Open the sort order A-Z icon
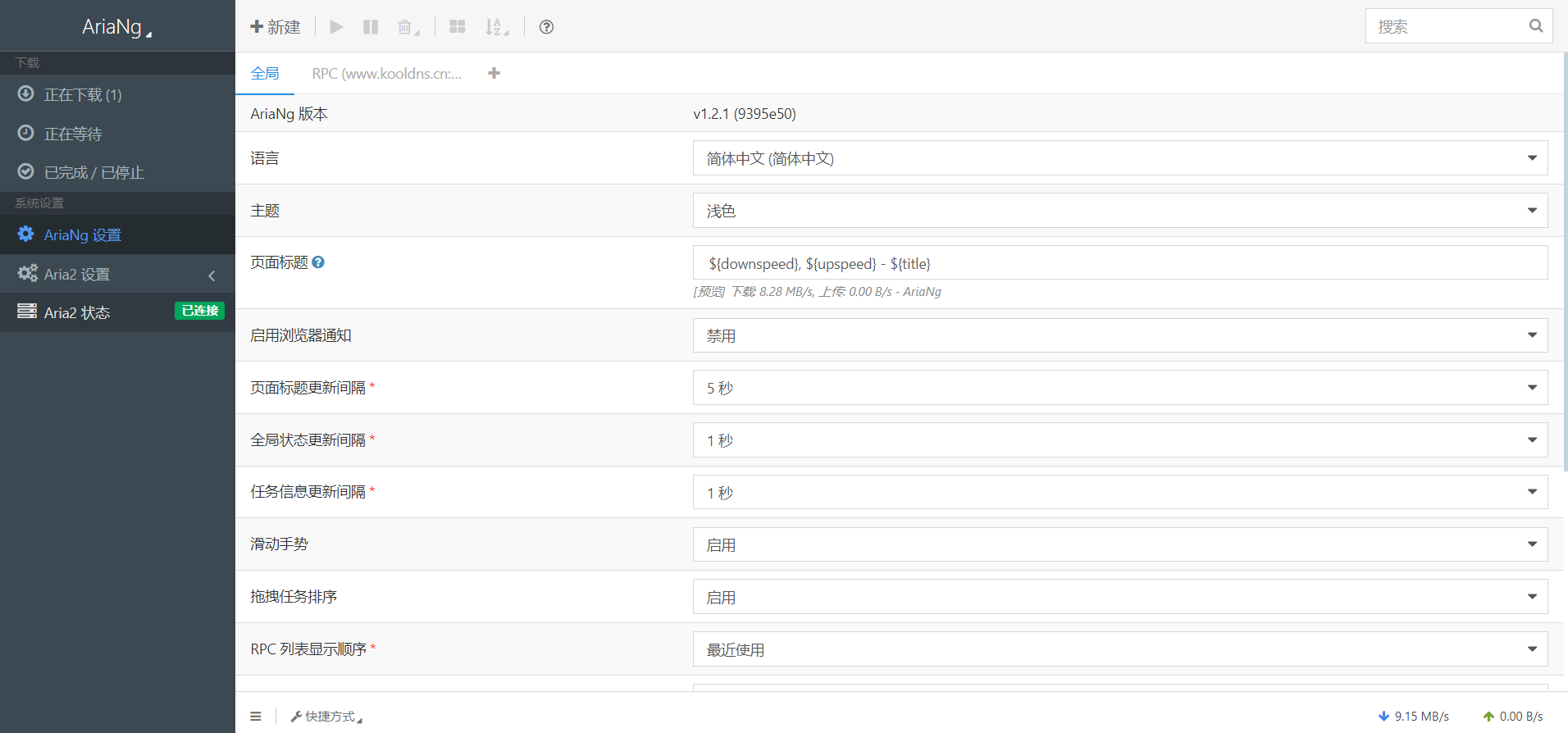Viewport: 1568px width, 733px height. 495,27
